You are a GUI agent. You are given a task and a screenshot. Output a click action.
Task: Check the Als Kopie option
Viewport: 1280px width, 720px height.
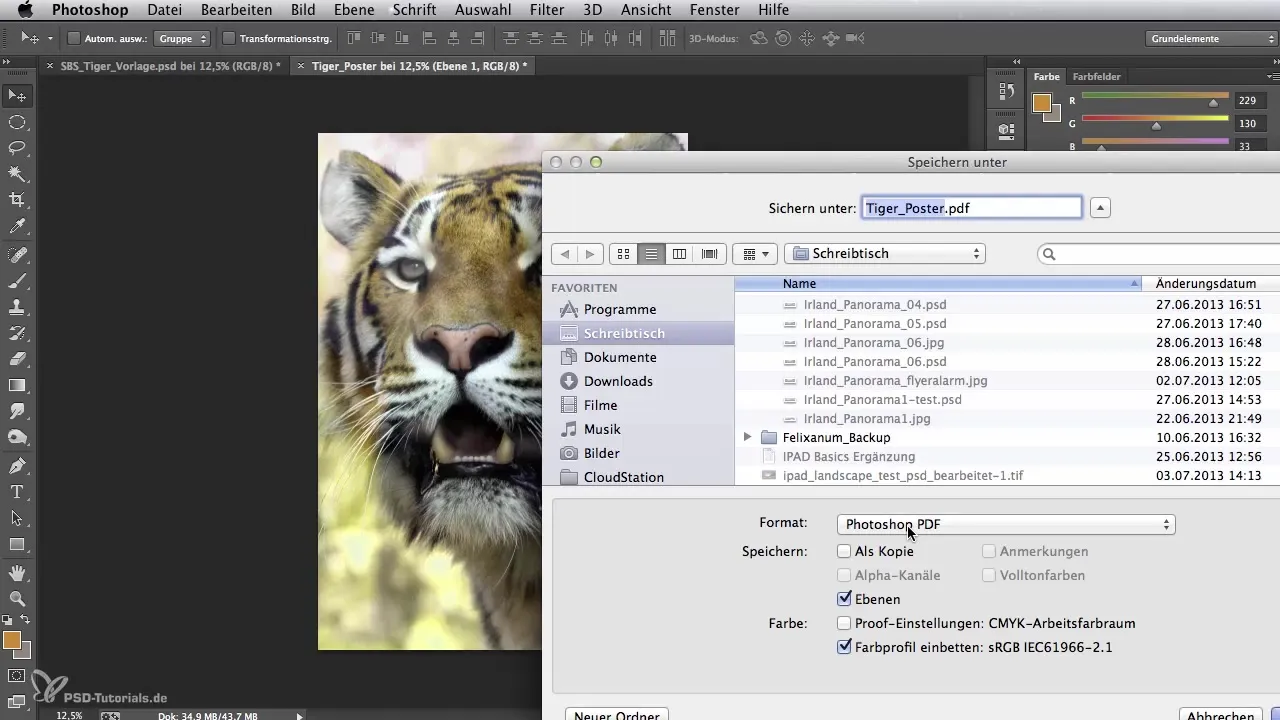(x=844, y=551)
